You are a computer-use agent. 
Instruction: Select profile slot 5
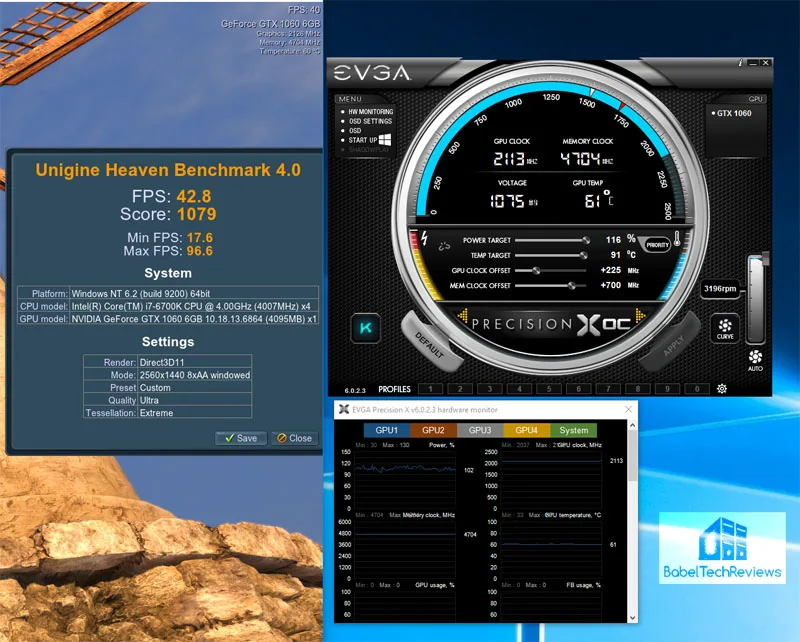point(549,389)
